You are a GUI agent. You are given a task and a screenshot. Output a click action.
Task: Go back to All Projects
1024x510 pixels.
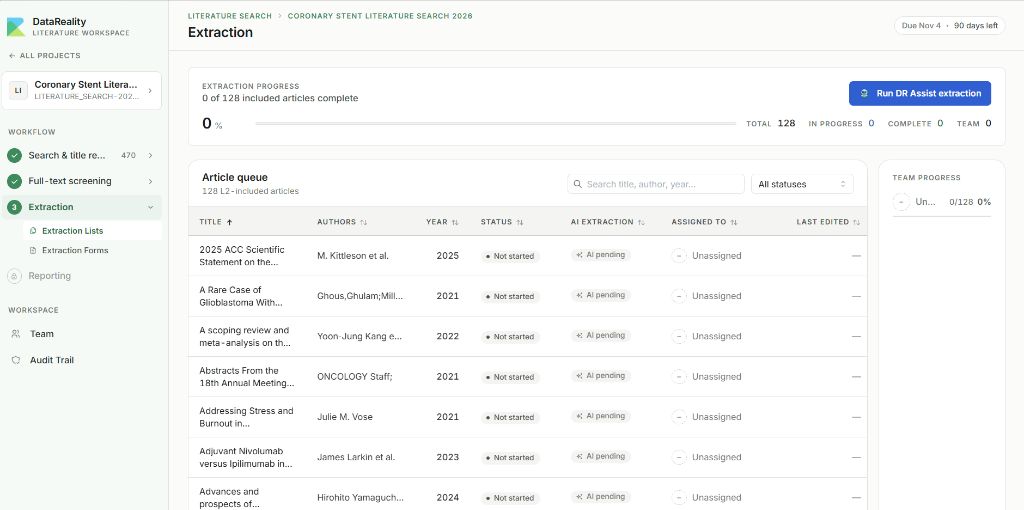[44, 56]
